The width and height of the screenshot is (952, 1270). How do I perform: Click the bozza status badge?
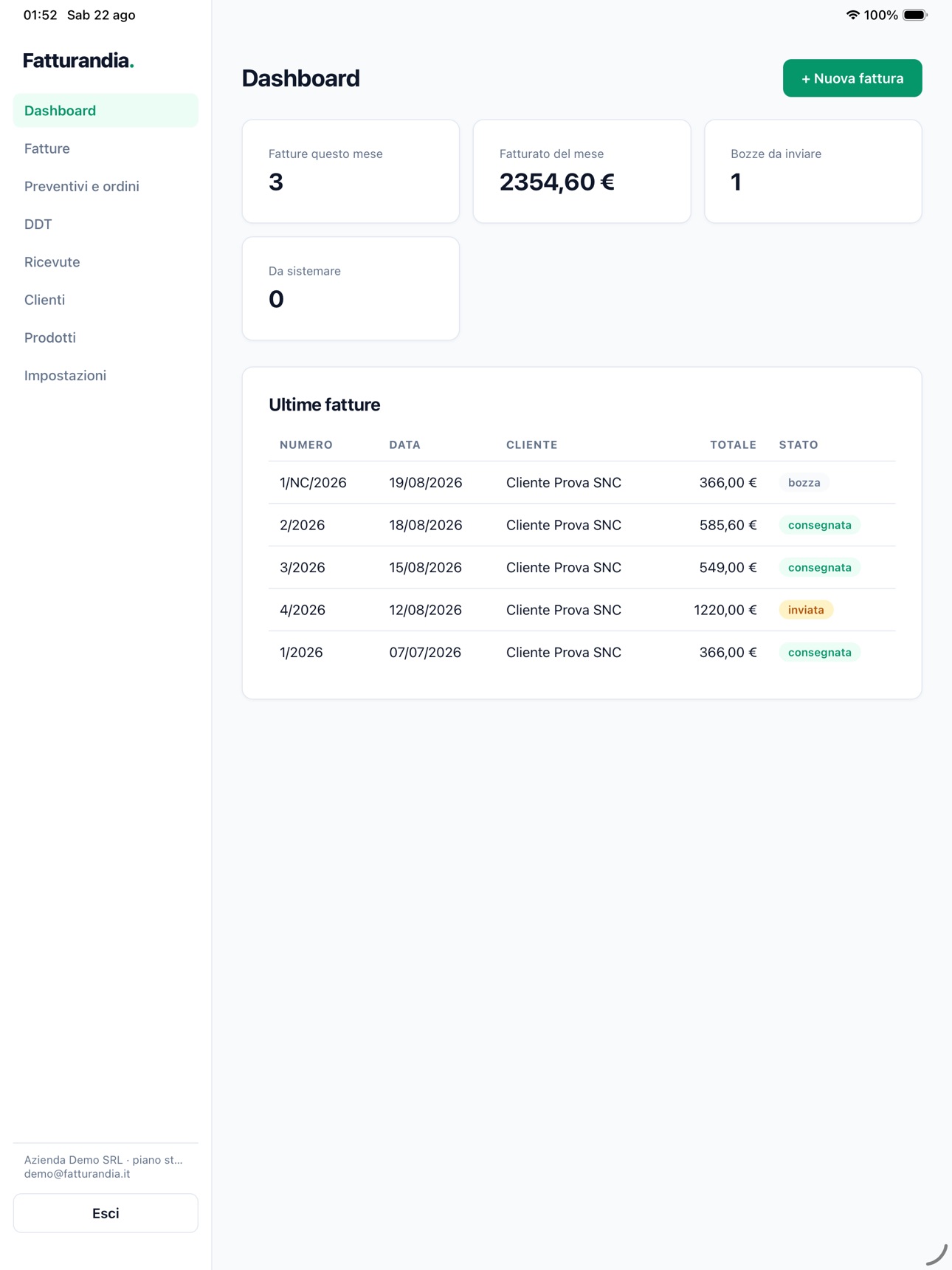tap(804, 483)
